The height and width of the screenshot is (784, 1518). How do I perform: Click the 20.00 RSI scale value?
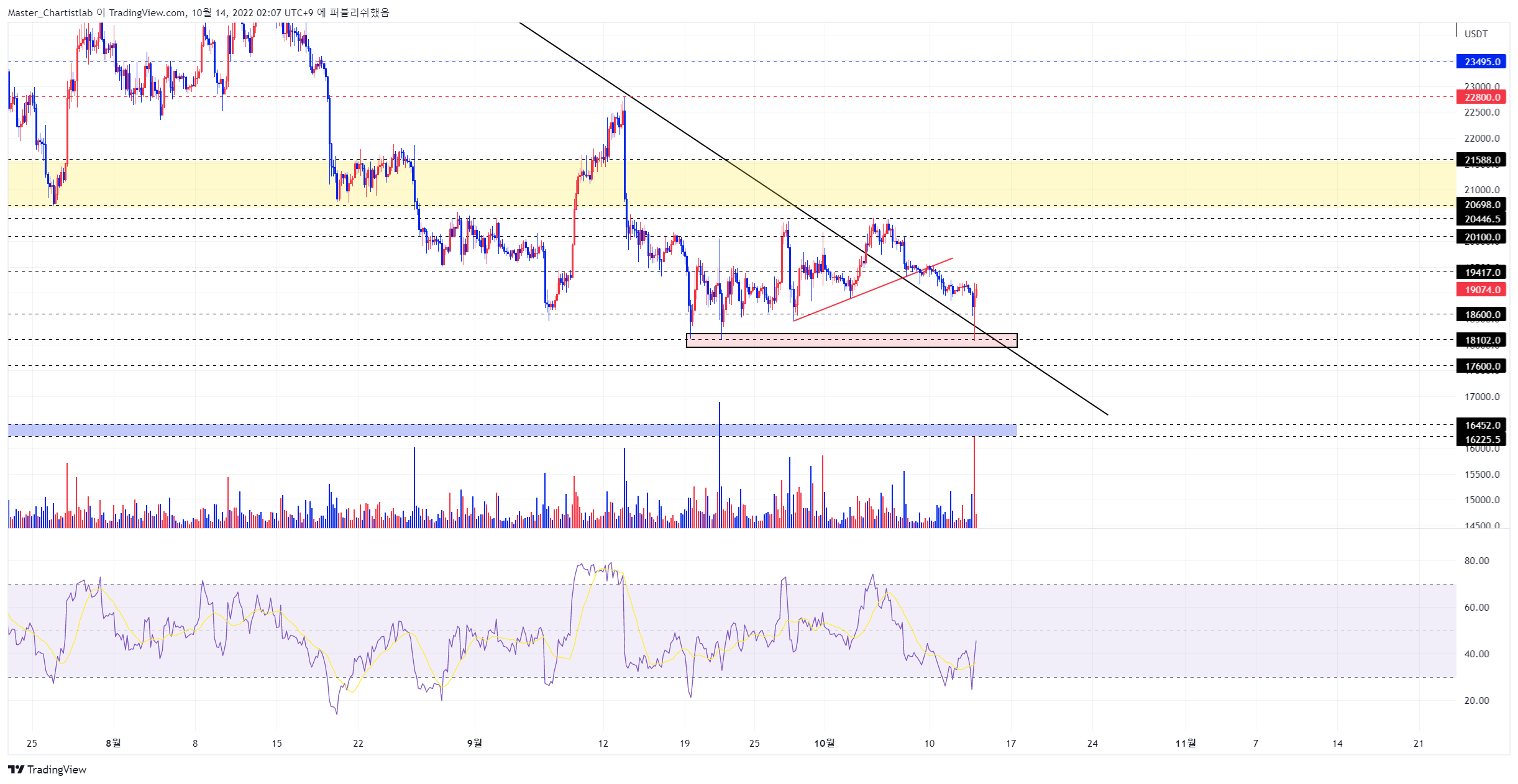point(1476,700)
